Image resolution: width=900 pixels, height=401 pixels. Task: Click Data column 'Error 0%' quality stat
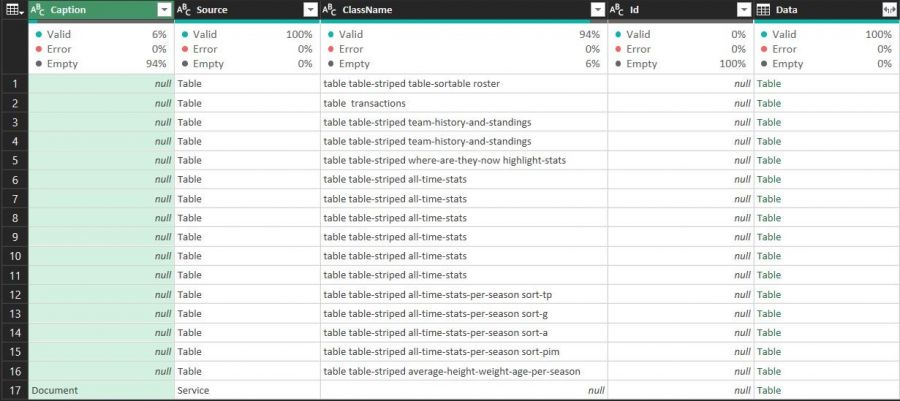click(x=827, y=49)
